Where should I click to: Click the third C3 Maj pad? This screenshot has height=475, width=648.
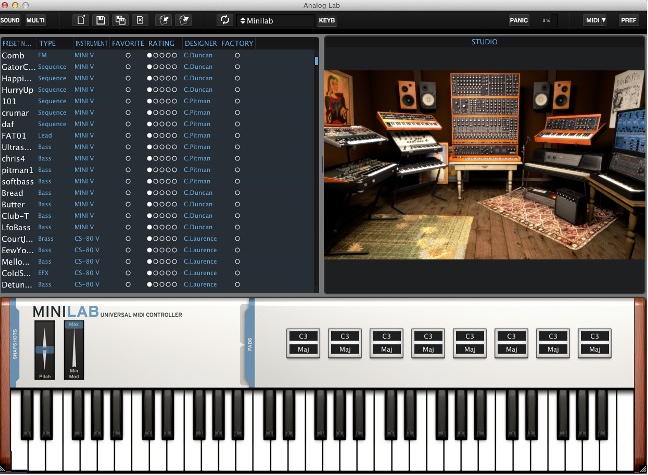[386, 343]
